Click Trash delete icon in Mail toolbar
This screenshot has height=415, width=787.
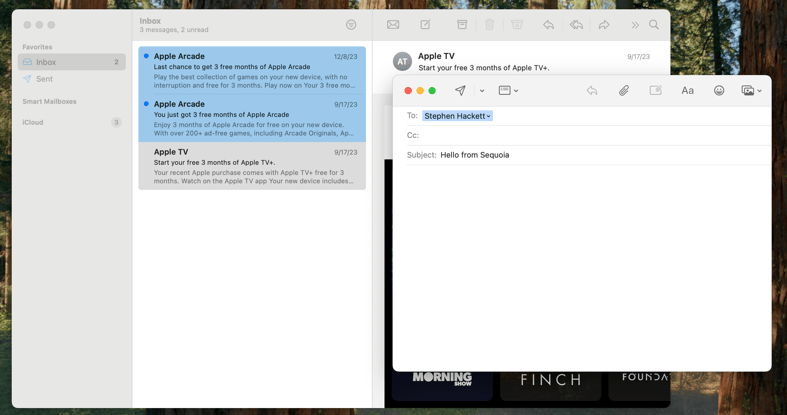pos(490,25)
